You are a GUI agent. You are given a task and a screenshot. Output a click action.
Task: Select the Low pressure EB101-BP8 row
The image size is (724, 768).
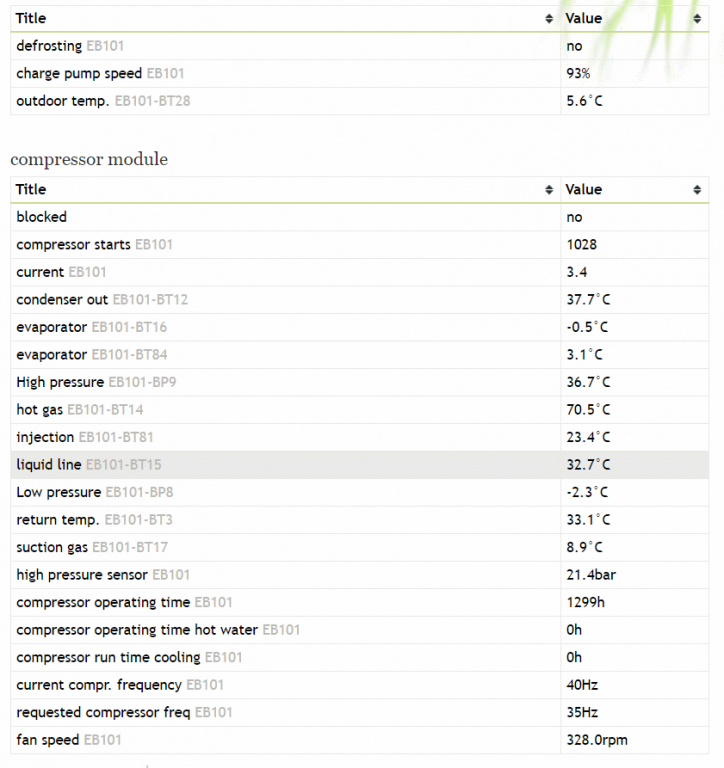(x=360, y=492)
